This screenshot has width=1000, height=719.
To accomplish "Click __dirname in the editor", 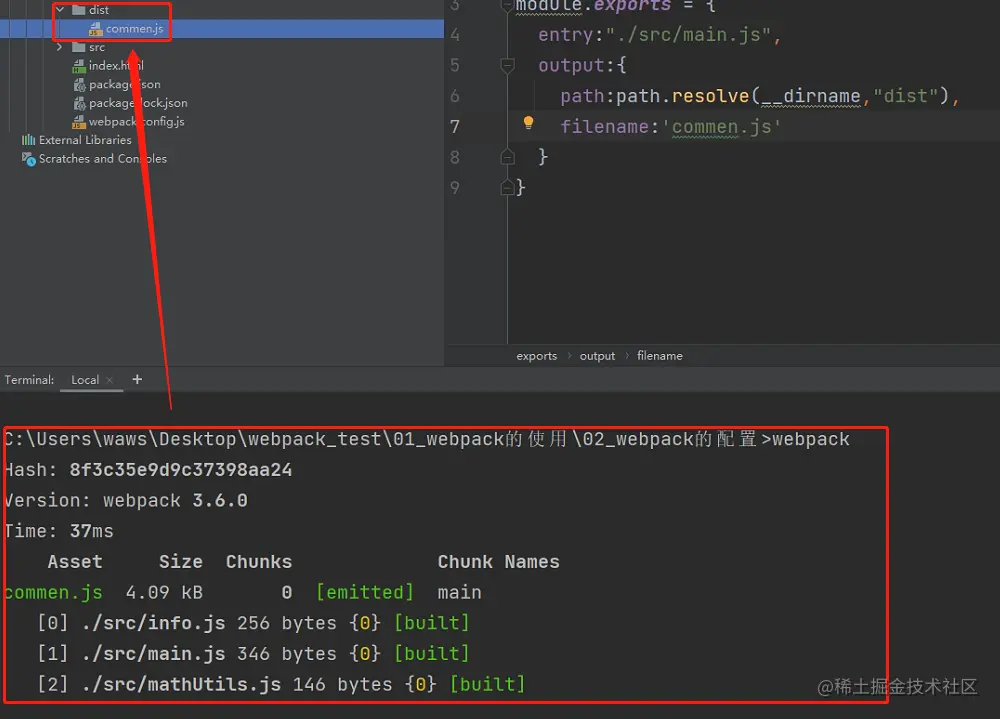I will tap(811, 96).
